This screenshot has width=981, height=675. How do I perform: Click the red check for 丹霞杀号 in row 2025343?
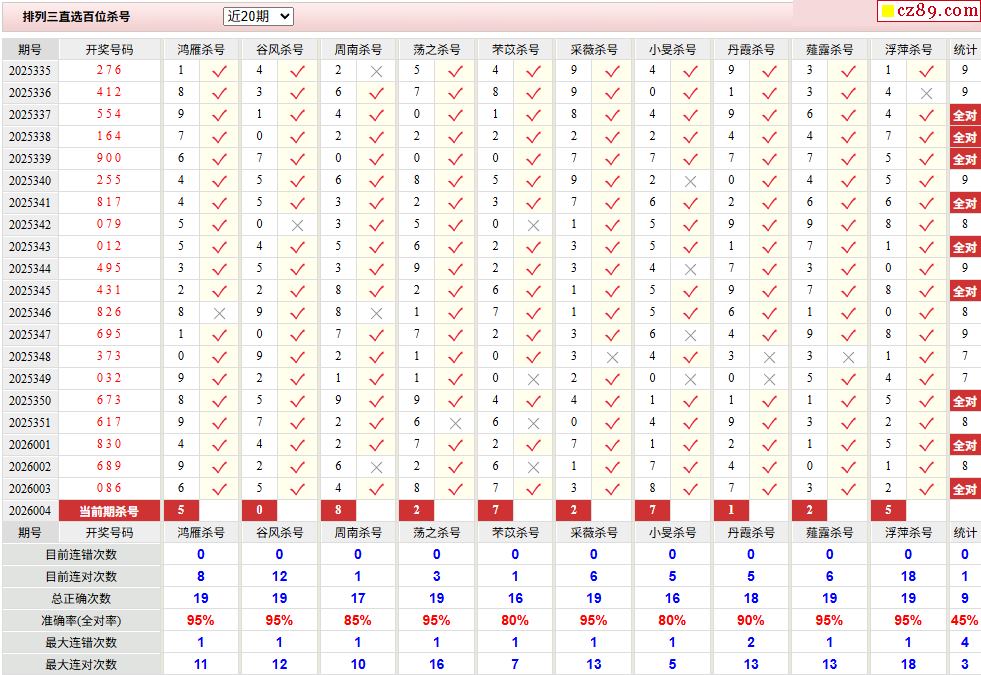tap(769, 247)
